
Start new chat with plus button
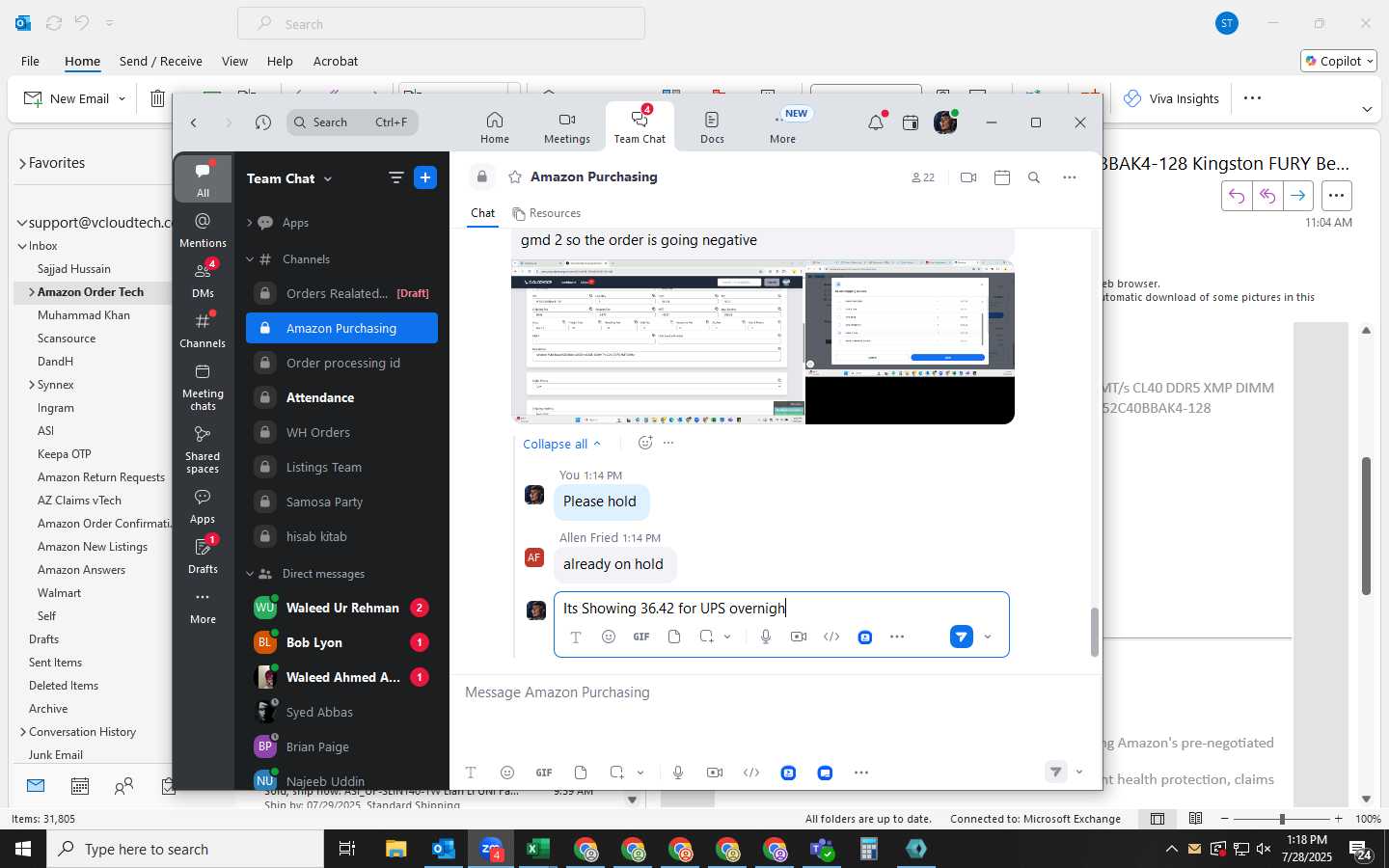[425, 177]
